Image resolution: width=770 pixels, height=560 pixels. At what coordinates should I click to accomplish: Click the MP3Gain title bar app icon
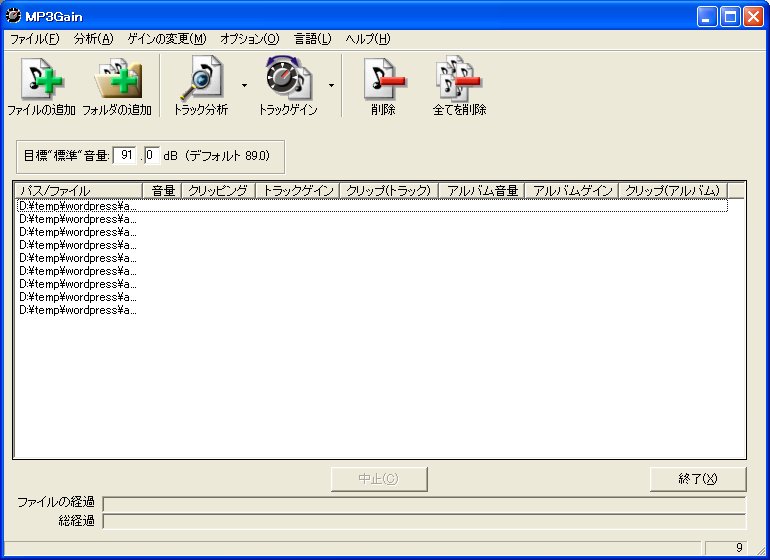tap(13, 16)
